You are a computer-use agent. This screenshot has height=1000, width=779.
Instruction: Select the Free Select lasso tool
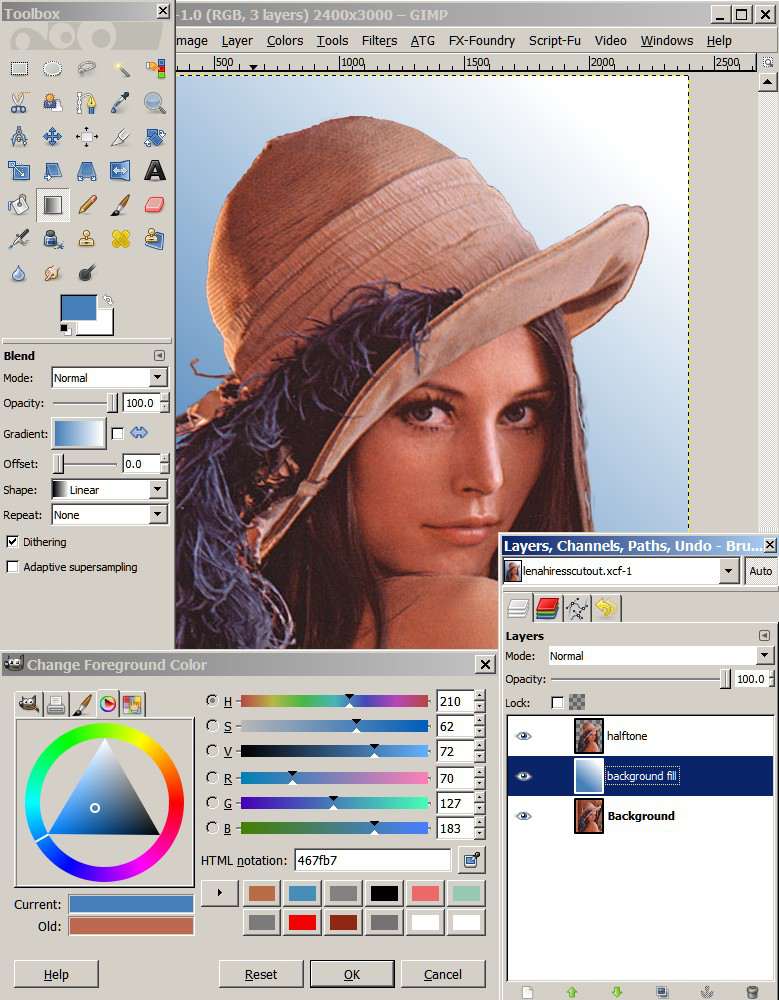(x=87, y=68)
